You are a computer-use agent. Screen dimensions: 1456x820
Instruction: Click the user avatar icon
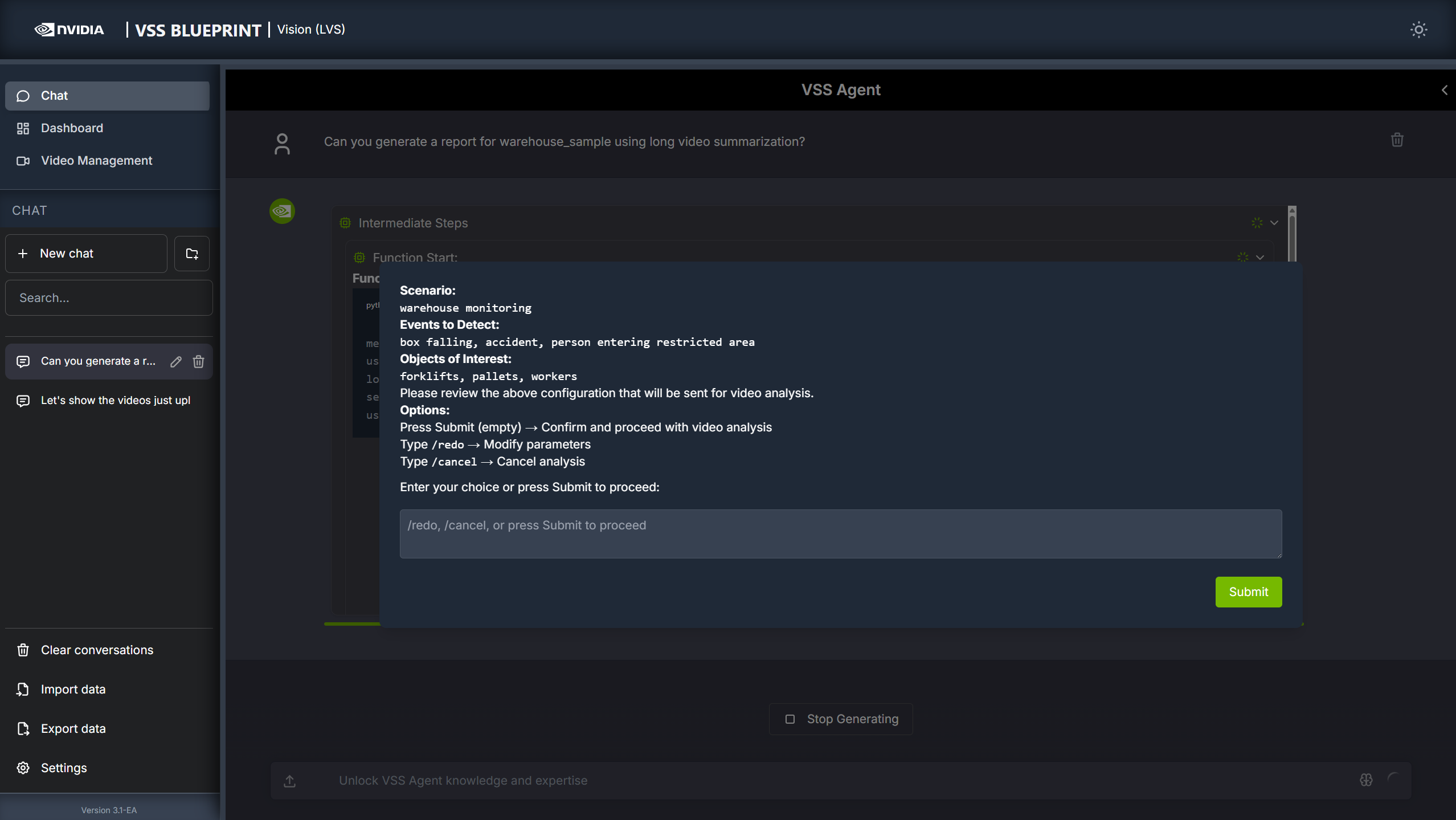click(x=282, y=144)
